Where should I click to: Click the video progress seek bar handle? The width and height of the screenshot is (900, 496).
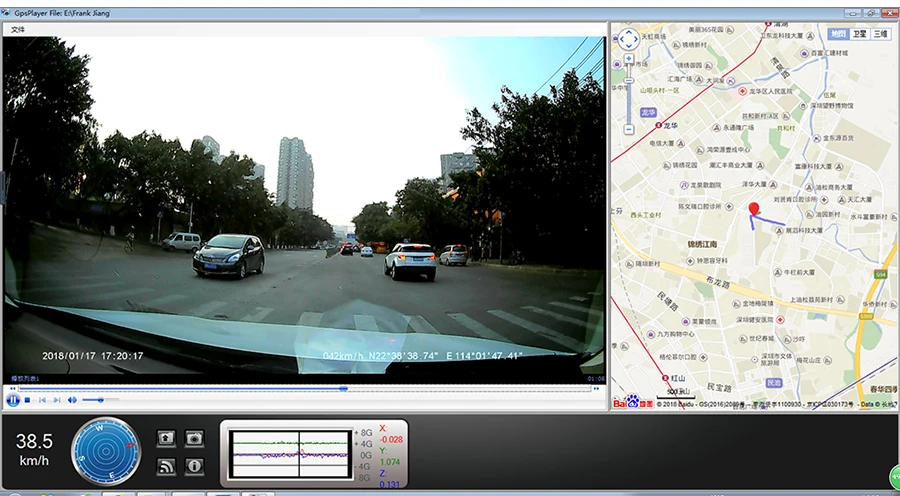point(343,389)
